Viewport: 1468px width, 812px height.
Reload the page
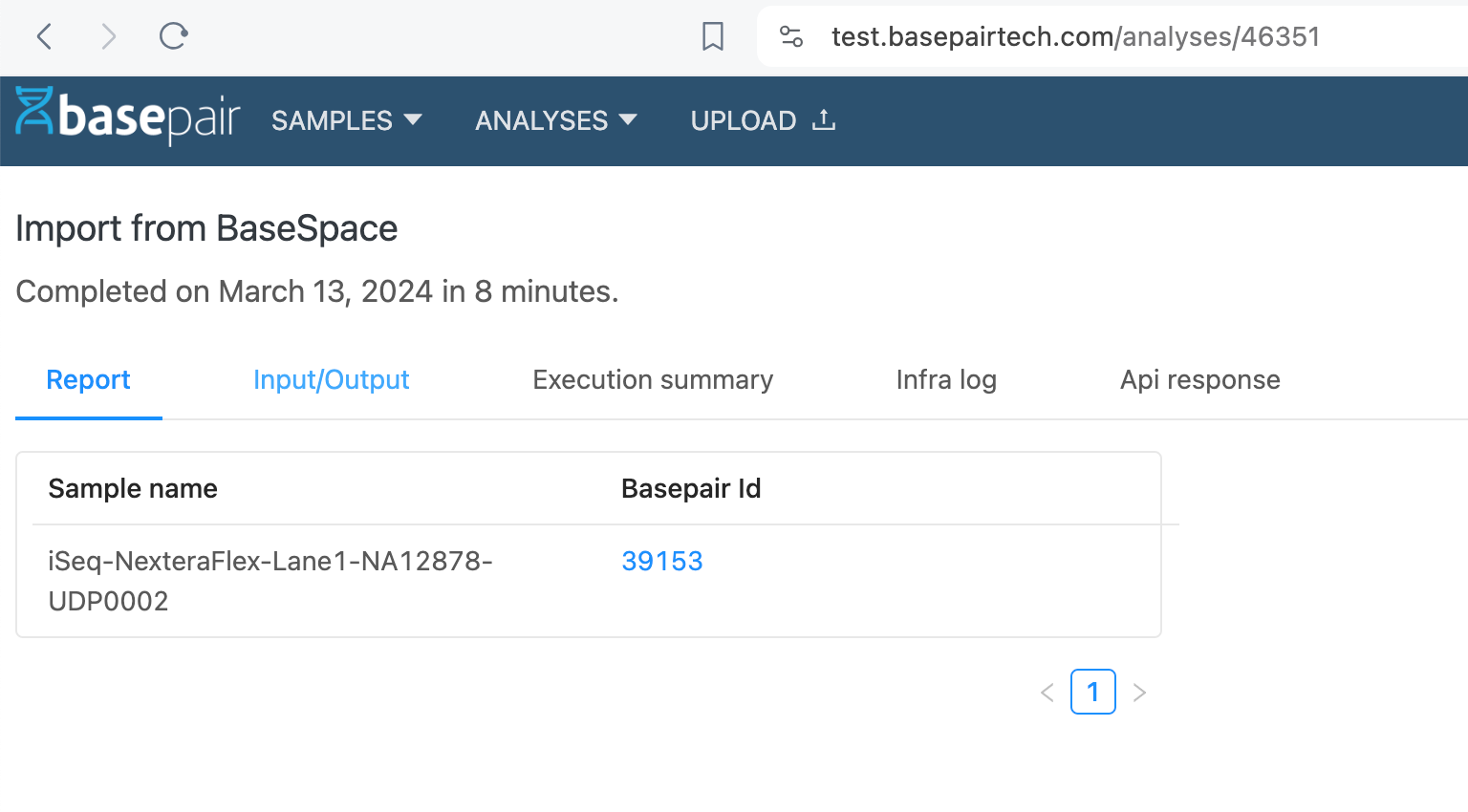pos(173,36)
